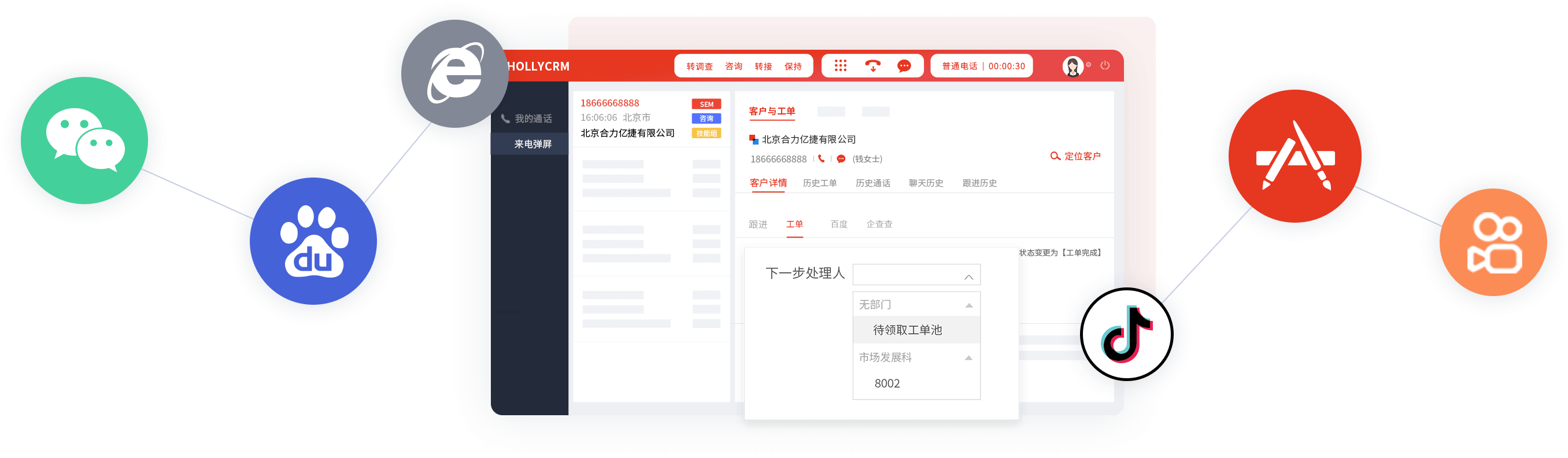Click the App Store icon
1568x458 pixels.
(1295, 157)
